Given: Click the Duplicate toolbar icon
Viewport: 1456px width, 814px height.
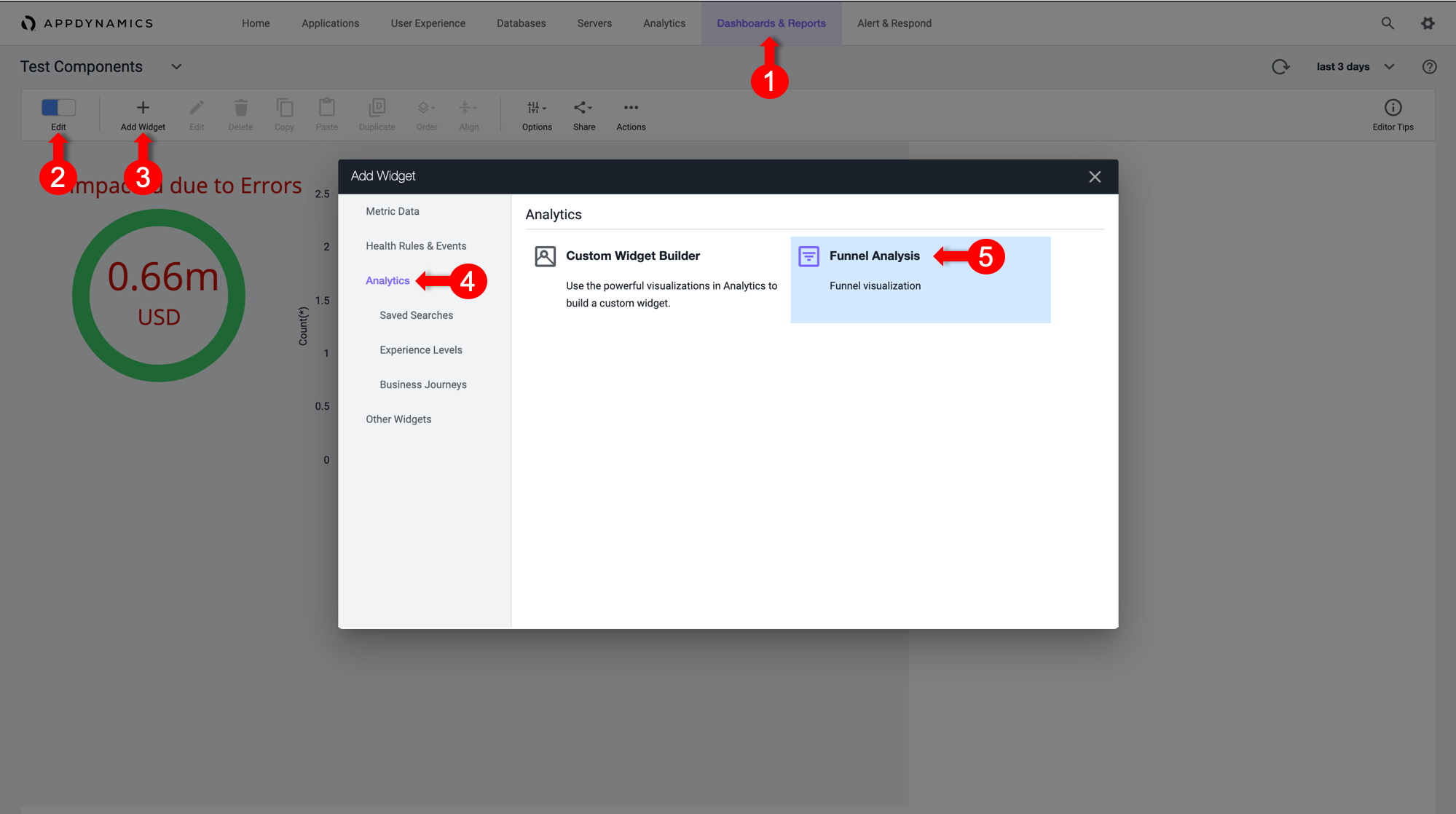Looking at the screenshot, I should pos(377,108).
